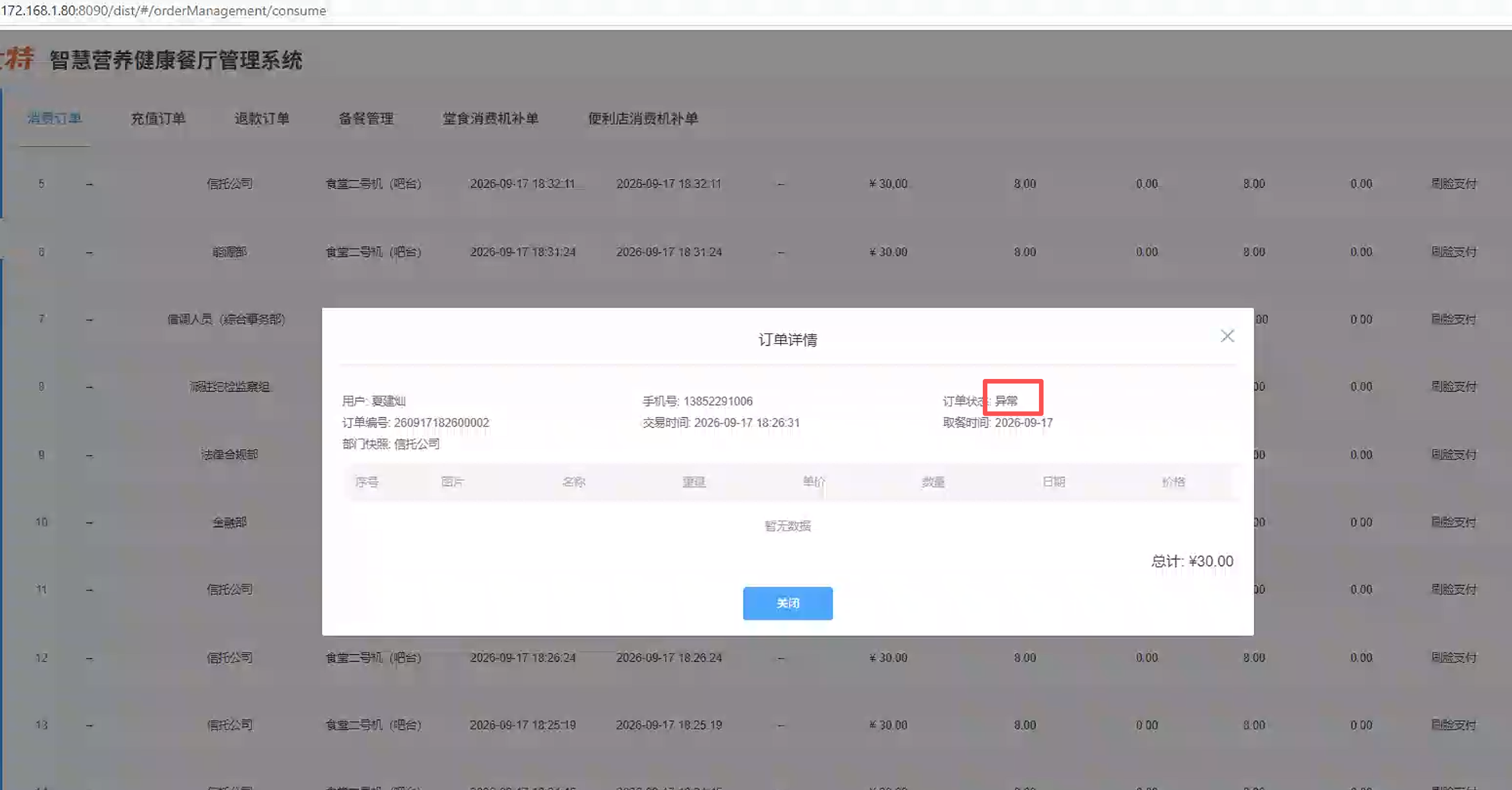The width and height of the screenshot is (1512, 790).
Task: Click the 日期 column header in dialog
Action: (x=1053, y=481)
